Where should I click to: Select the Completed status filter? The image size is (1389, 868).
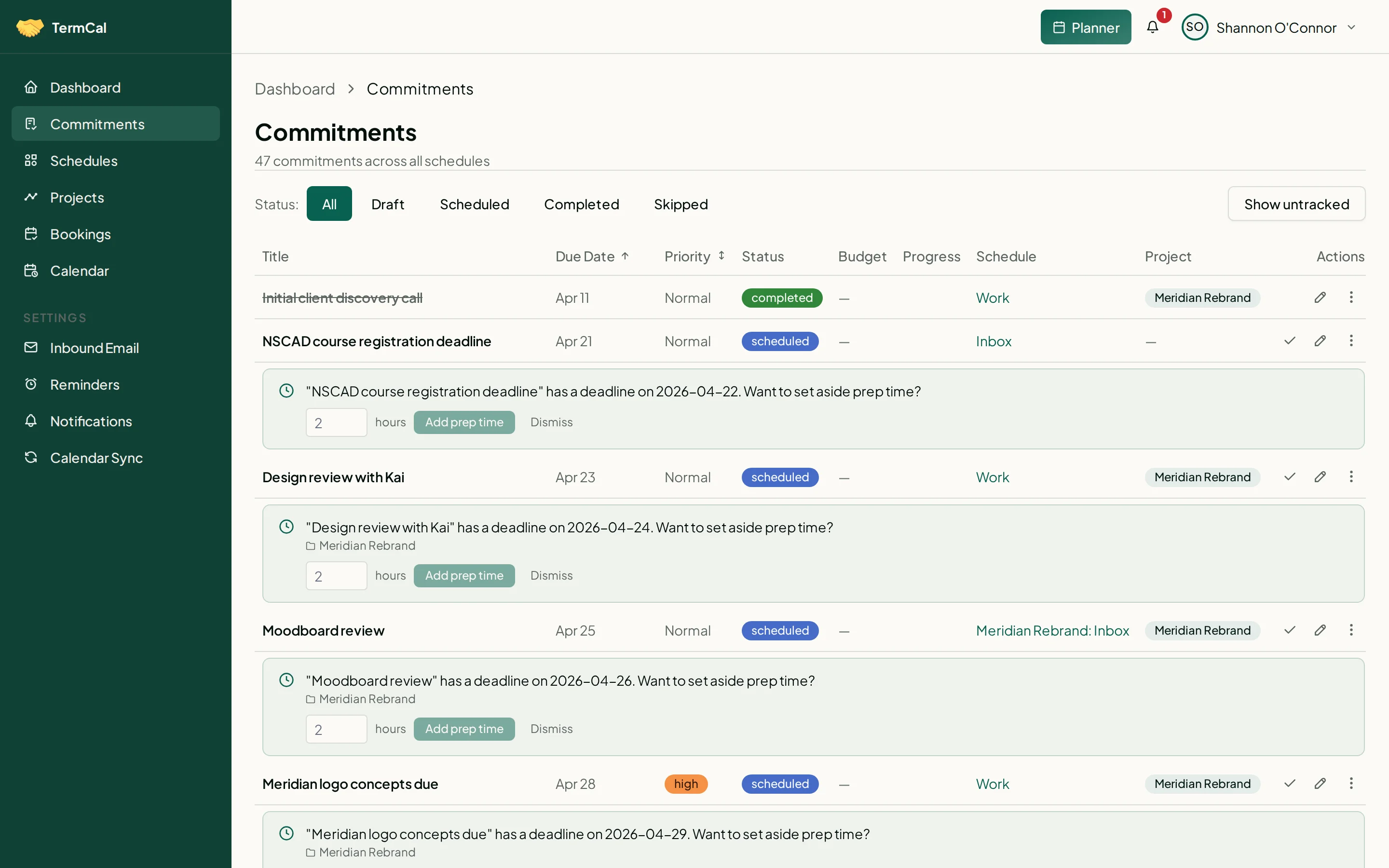point(582,204)
